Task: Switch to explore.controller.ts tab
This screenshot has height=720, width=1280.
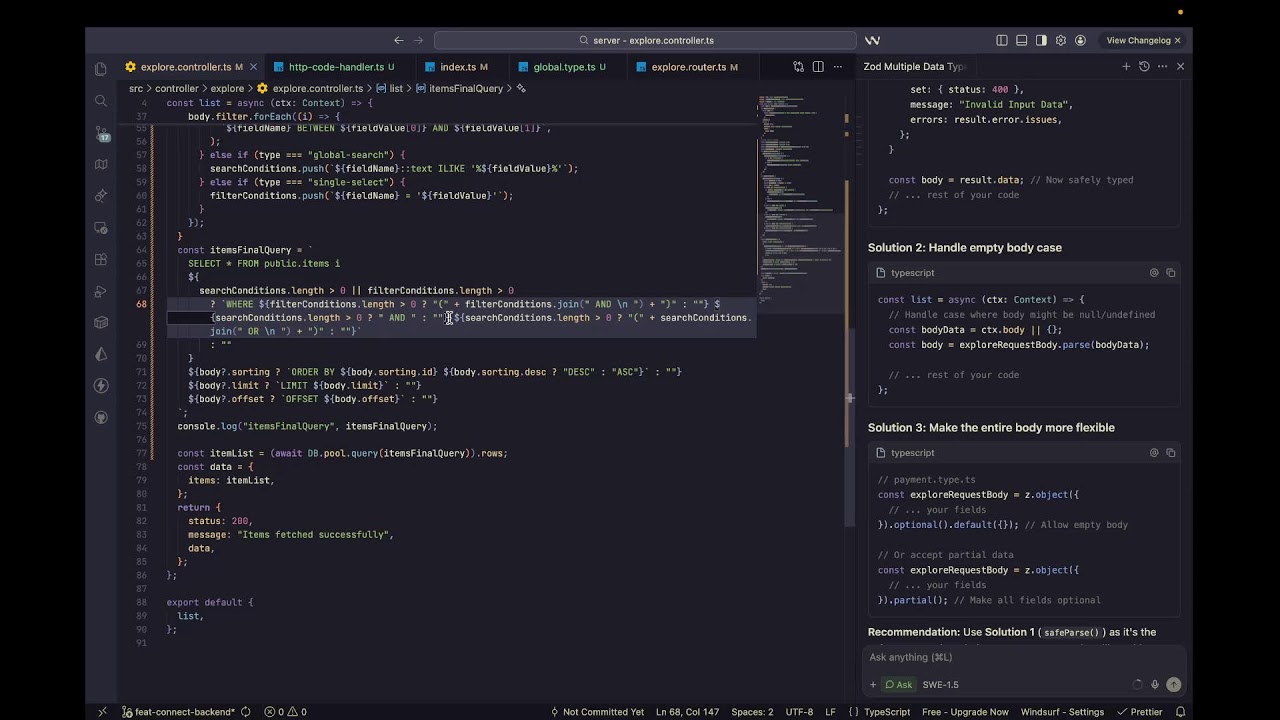Action: pyautogui.click(x=185, y=67)
